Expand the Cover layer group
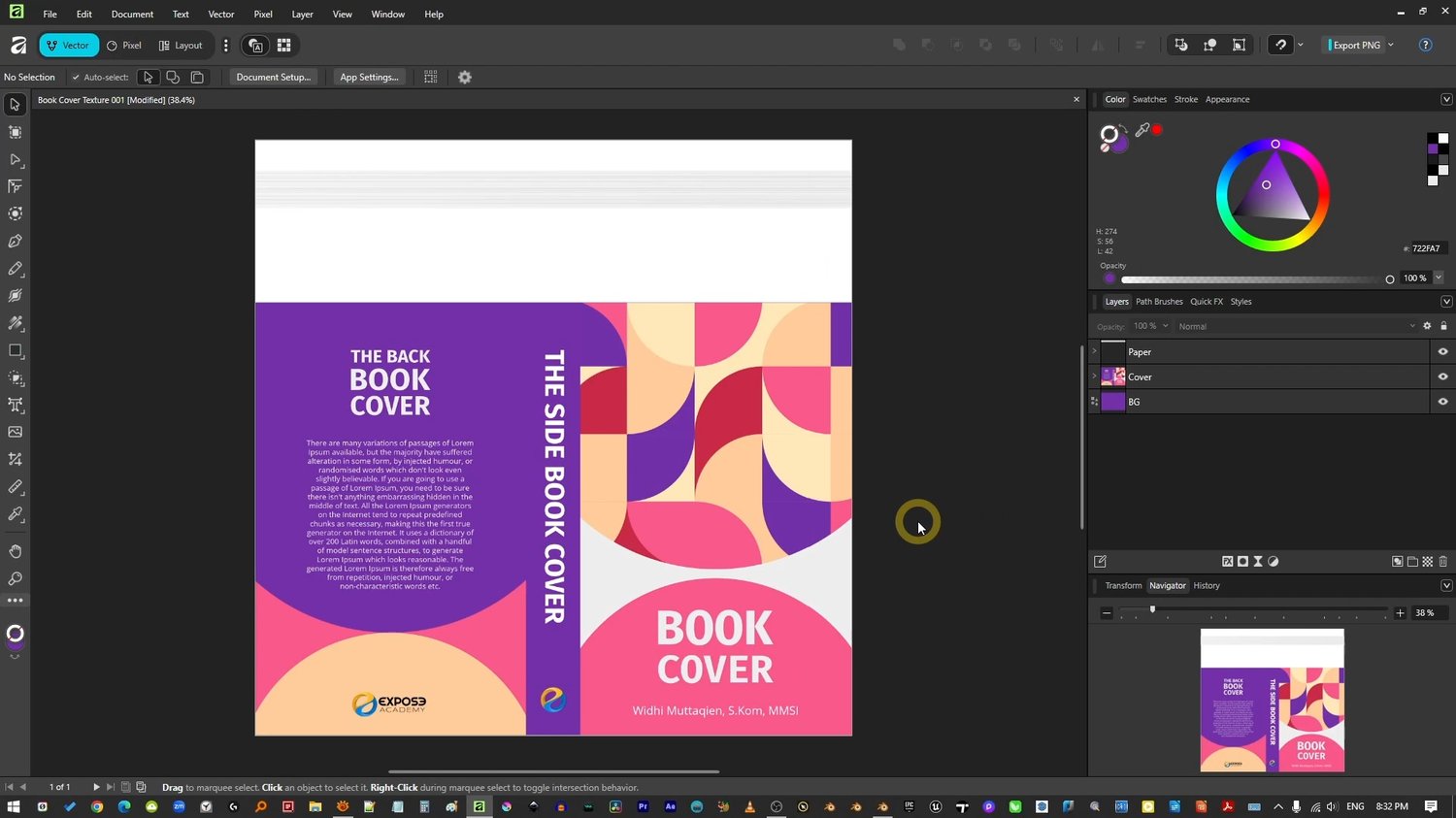The height and width of the screenshot is (818, 1456). click(1095, 376)
